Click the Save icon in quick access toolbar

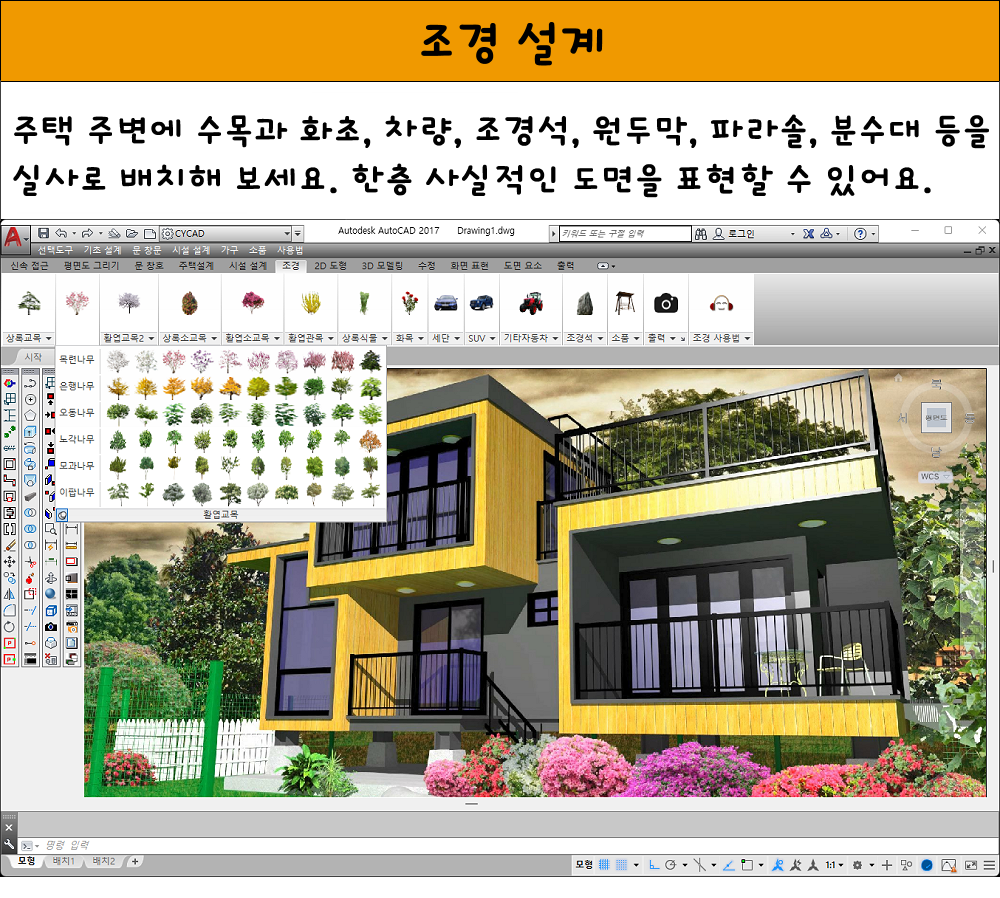click(43, 233)
